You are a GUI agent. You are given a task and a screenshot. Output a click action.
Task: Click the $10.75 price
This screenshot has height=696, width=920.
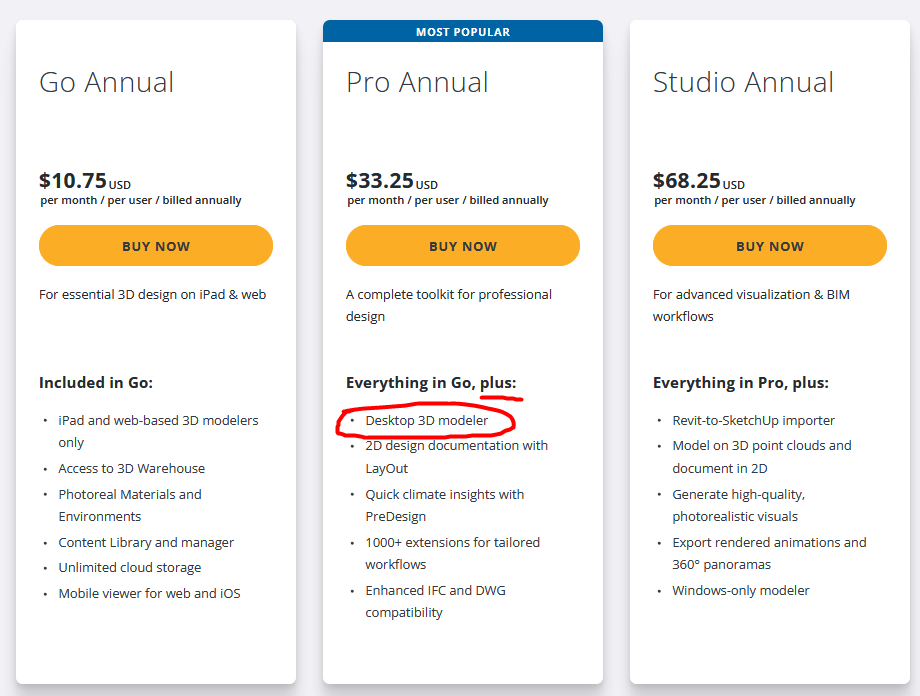click(x=73, y=181)
